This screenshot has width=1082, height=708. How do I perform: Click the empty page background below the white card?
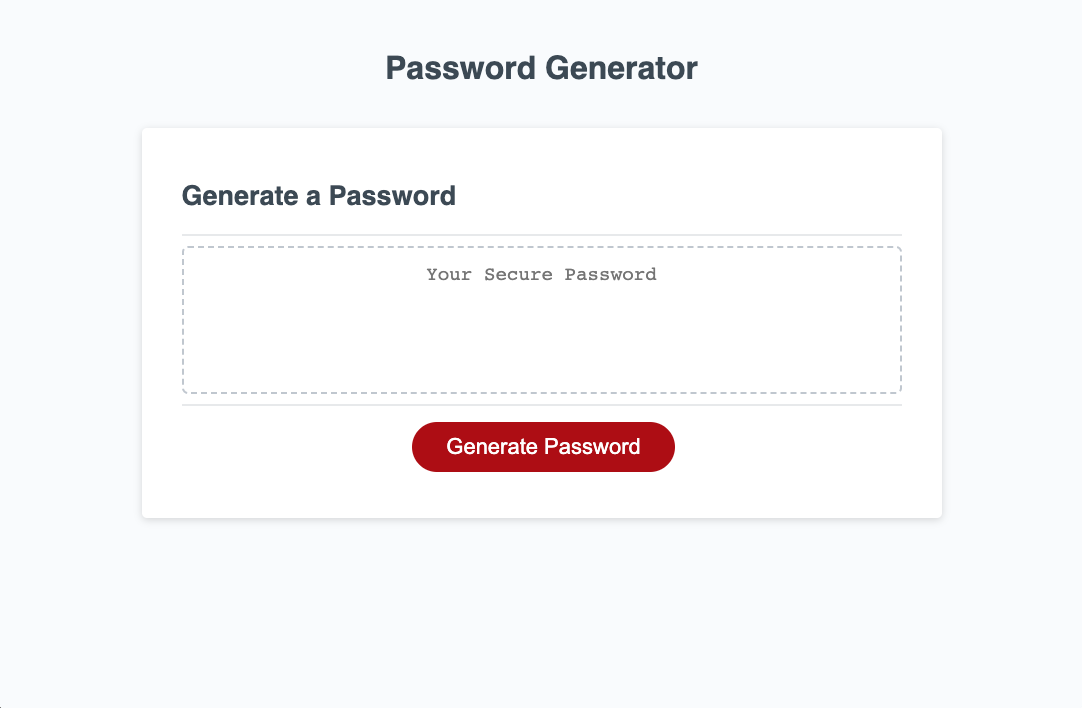(x=542, y=614)
